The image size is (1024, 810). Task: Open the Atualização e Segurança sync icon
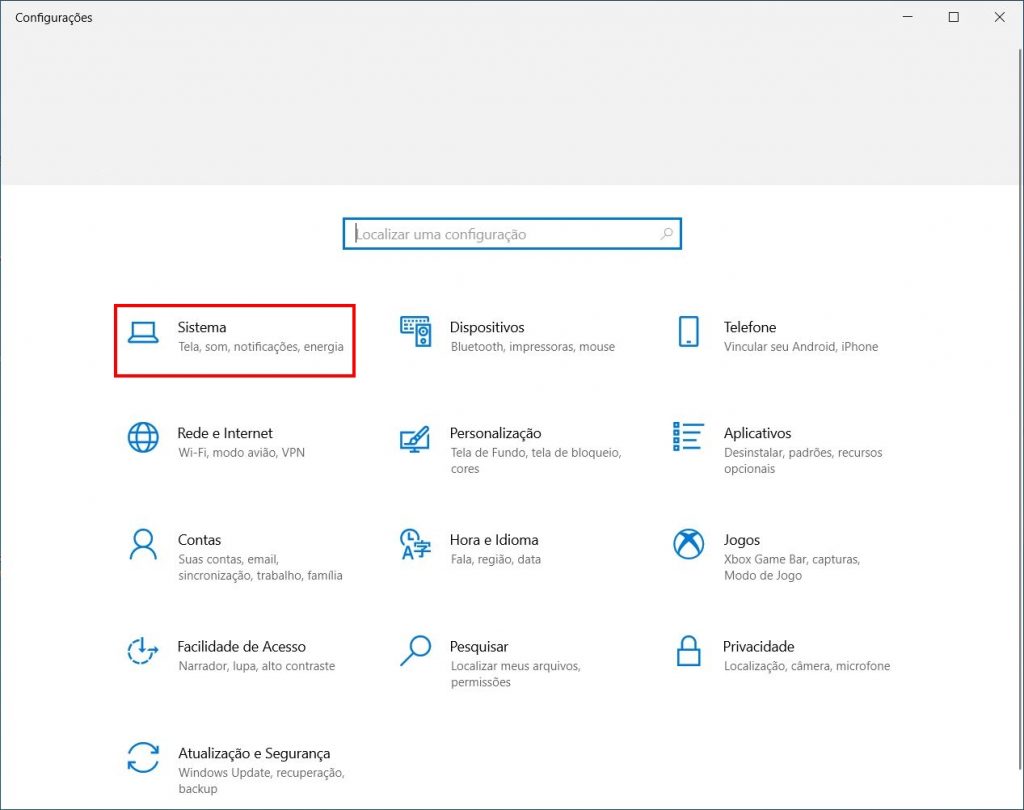coord(143,757)
